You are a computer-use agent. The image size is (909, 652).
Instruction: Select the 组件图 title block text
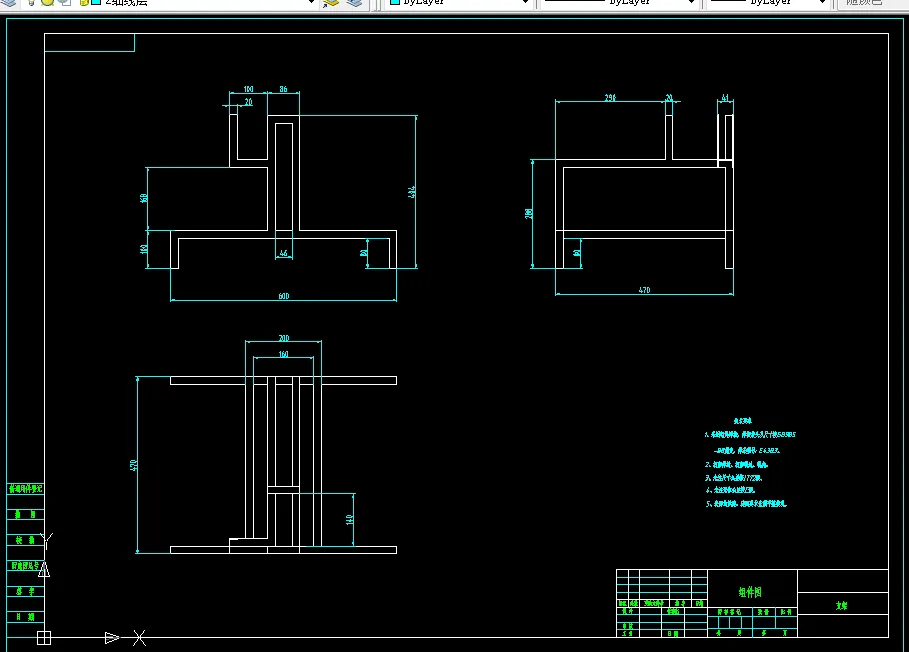coord(750,592)
